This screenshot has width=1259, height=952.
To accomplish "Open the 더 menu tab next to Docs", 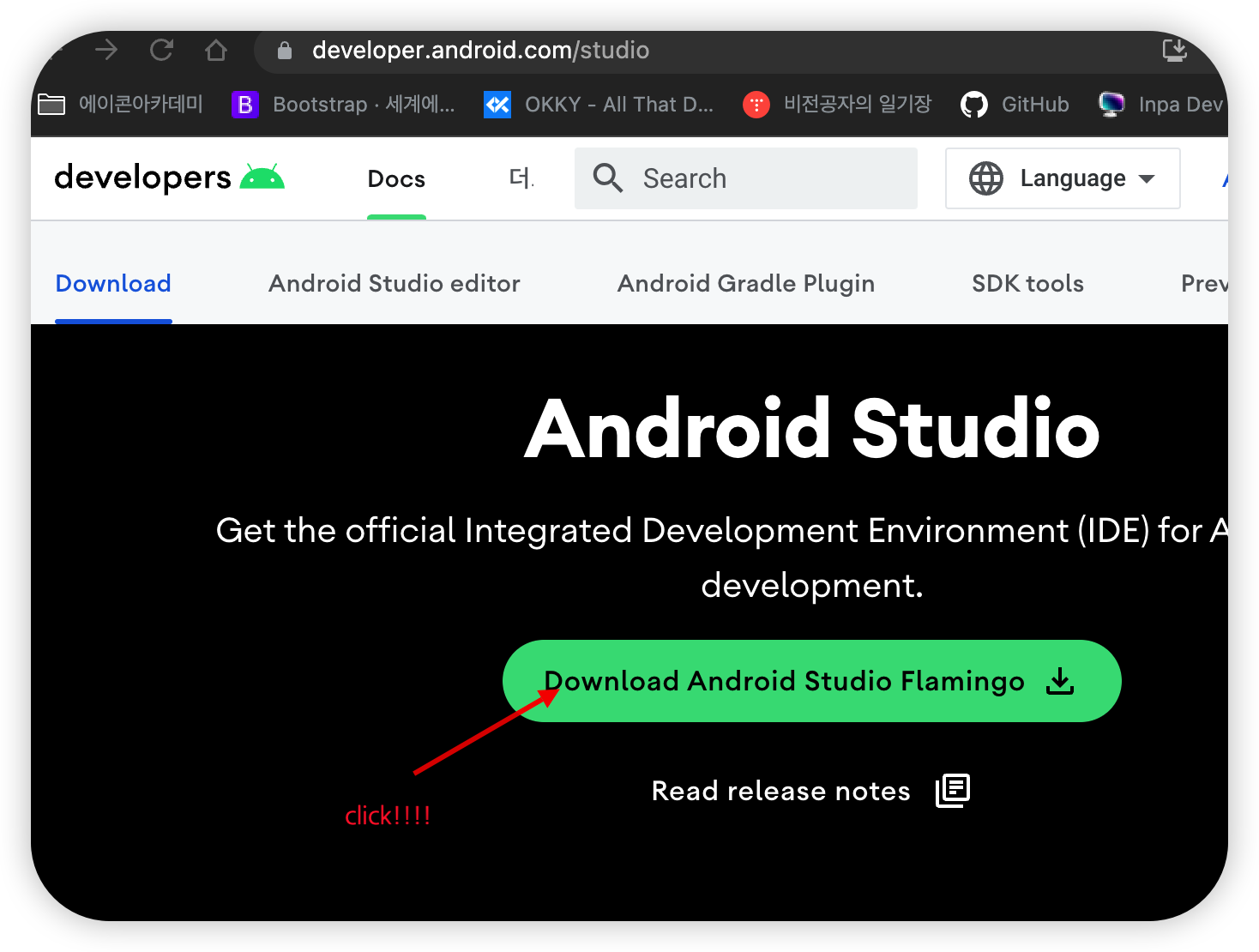I will pyautogui.click(x=521, y=178).
